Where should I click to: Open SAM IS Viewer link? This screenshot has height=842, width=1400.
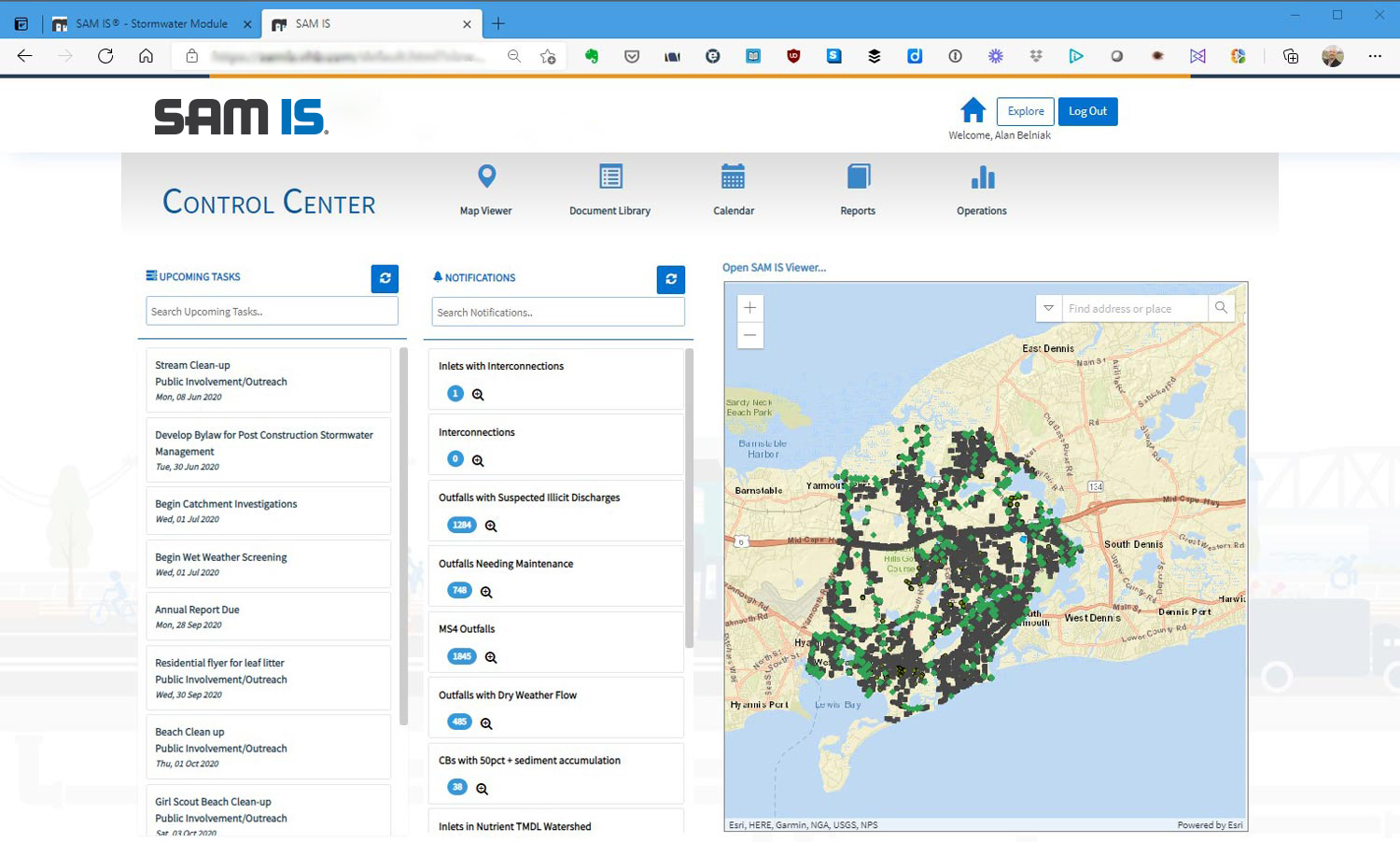(774, 267)
